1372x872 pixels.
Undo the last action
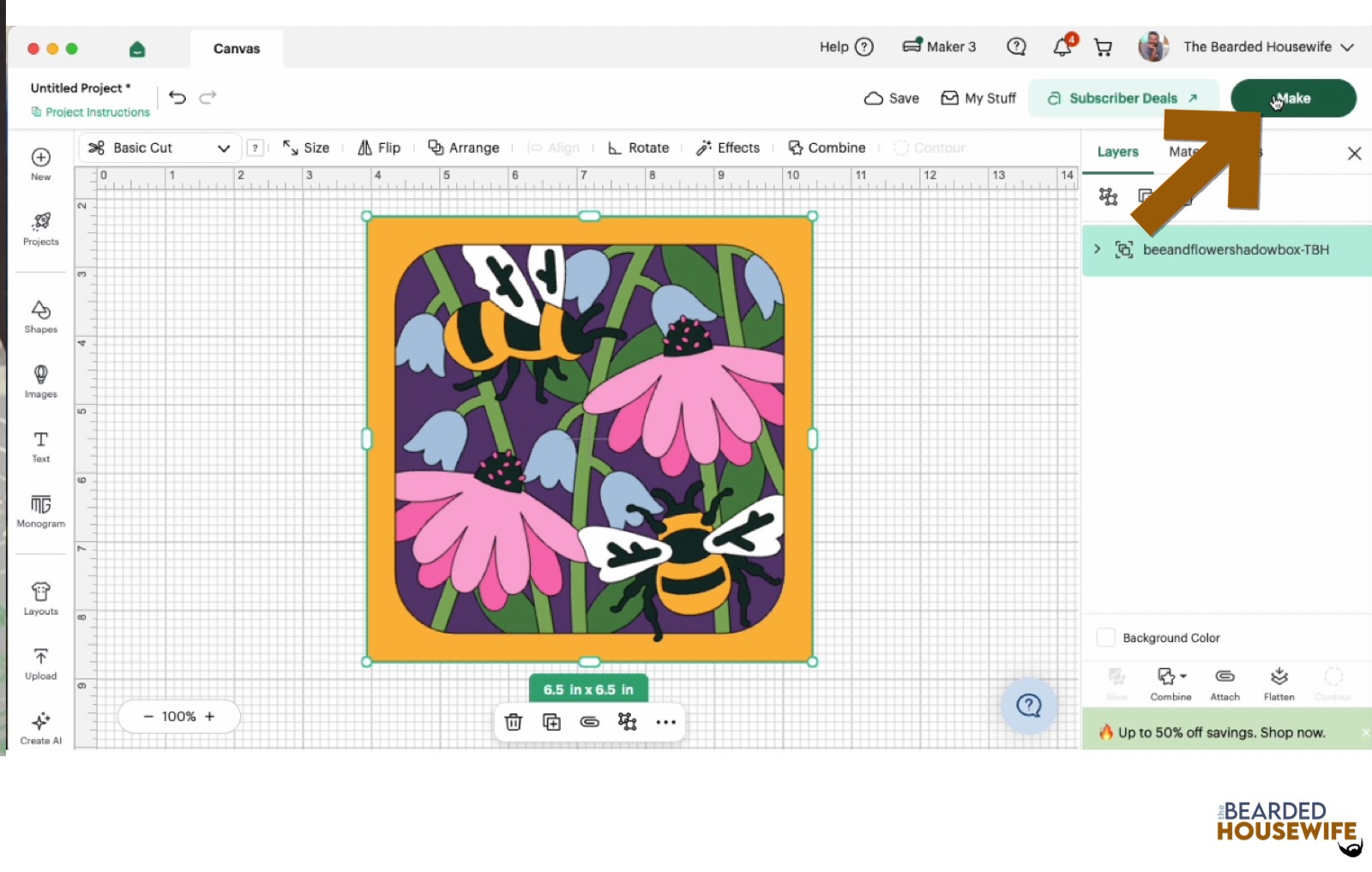178,98
